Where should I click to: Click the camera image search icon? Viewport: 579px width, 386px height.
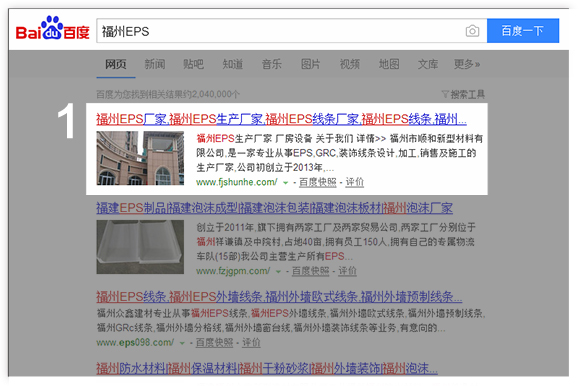pyautogui.click(x=472, y=31)
